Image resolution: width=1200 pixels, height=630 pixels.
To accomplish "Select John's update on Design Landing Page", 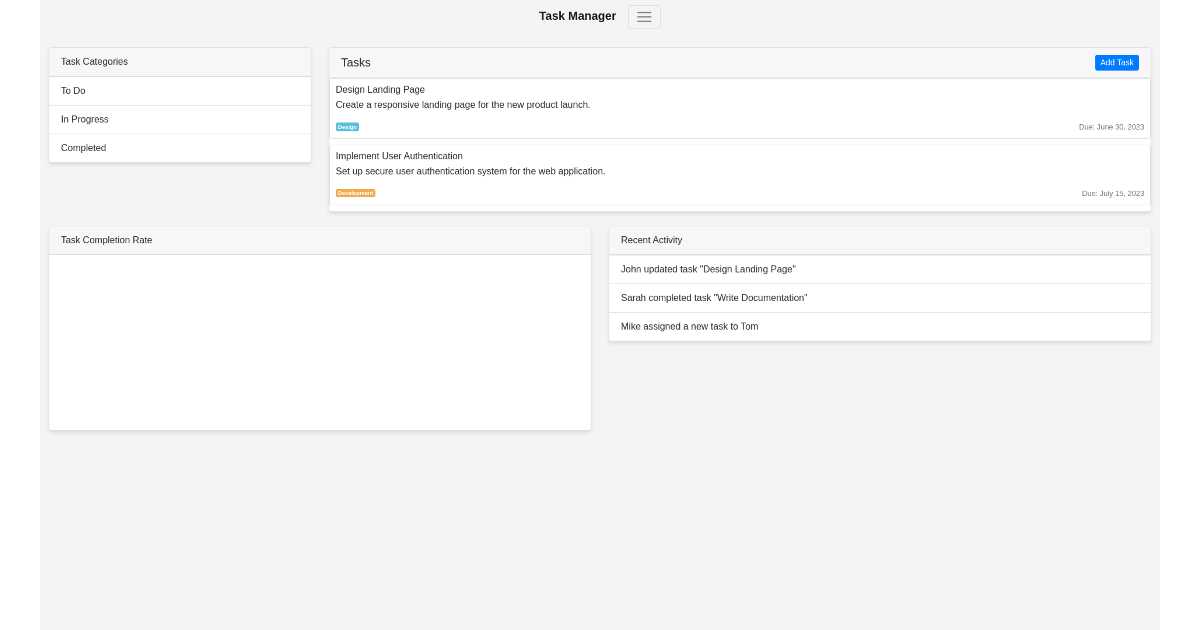I will (708, 268).
